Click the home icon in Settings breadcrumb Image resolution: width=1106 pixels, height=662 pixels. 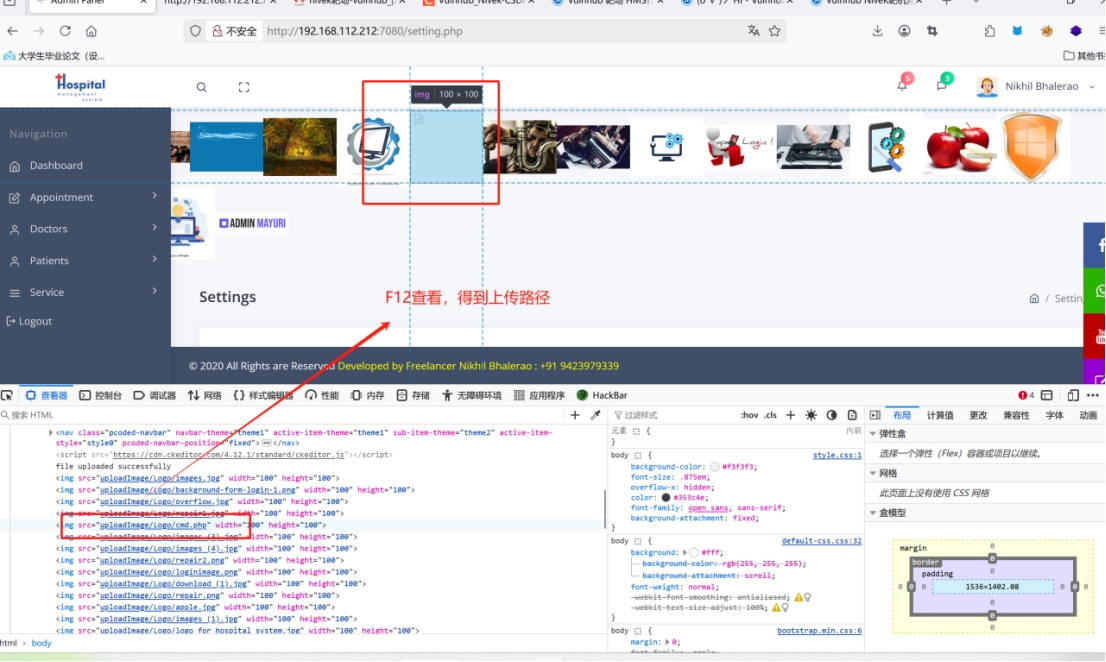click(1034, 298)
